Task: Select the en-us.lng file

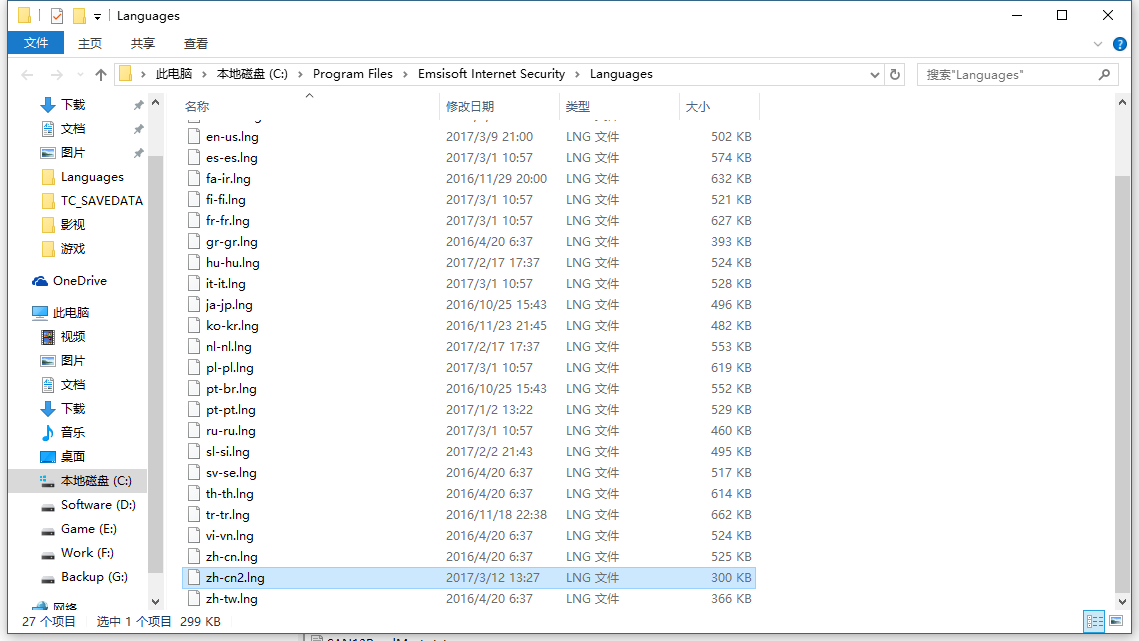Action: 232,137
